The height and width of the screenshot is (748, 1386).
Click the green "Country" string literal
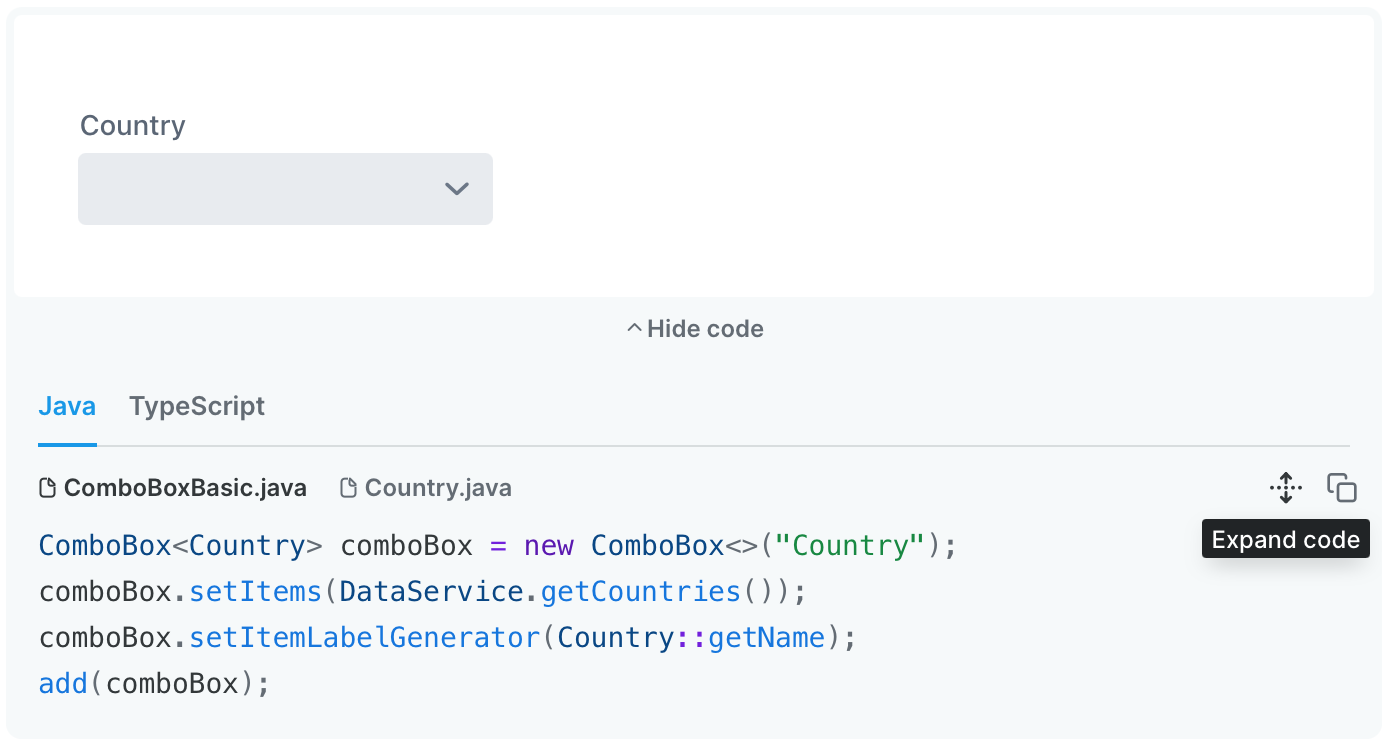pyautogui.click(x=850, y=546)
